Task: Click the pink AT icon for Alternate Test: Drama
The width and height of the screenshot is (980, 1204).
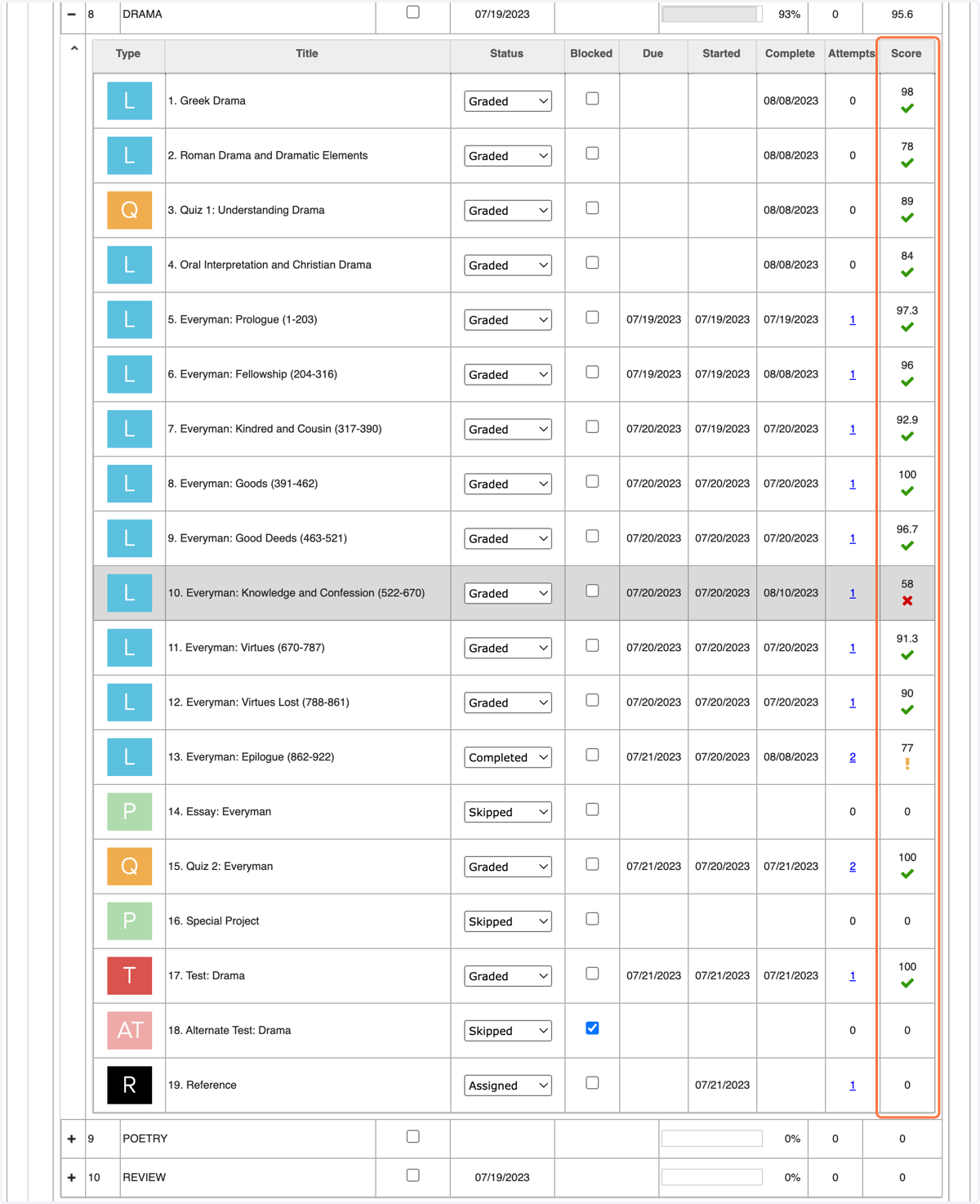Action: pos(129,1032)
